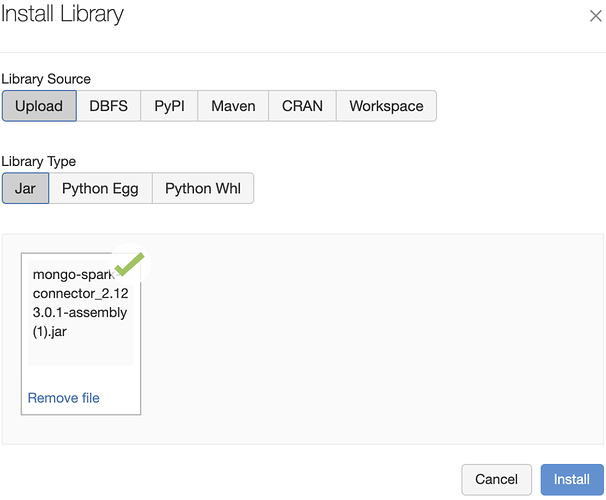Switch to Workspace library source

386,106
